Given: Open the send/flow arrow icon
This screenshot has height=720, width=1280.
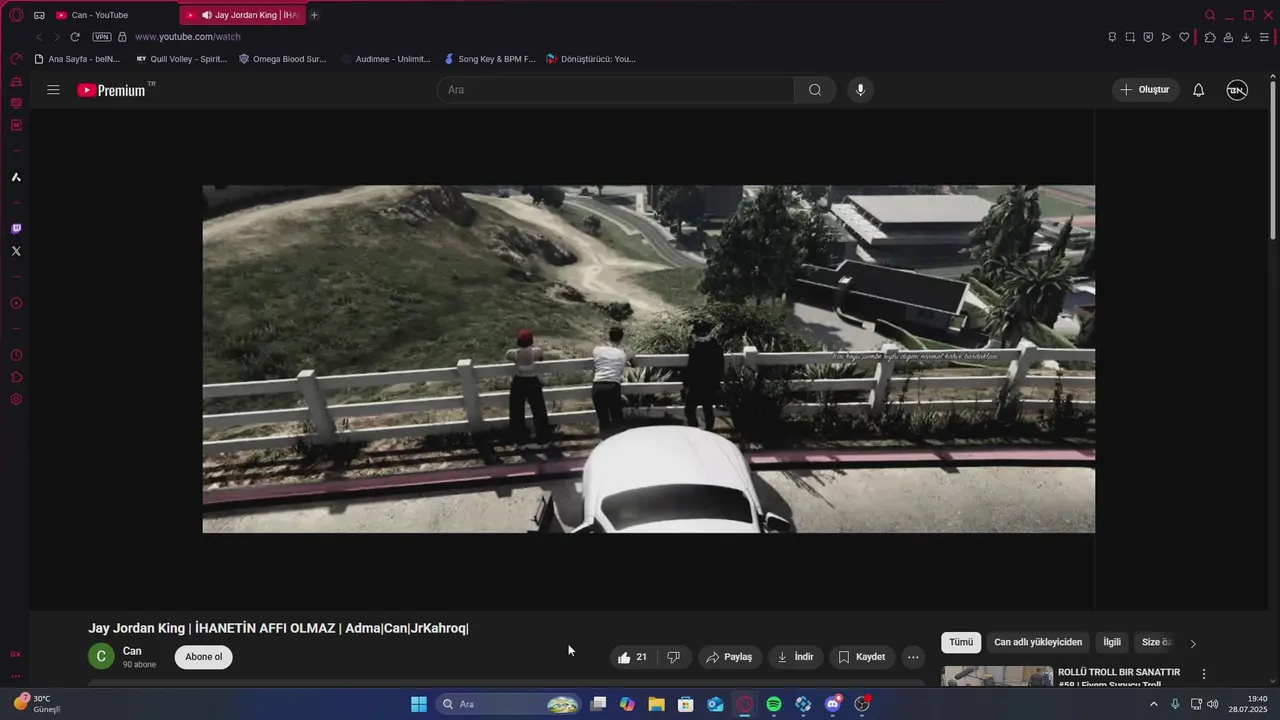Looking at the screenshot, I should [1166, 37].
